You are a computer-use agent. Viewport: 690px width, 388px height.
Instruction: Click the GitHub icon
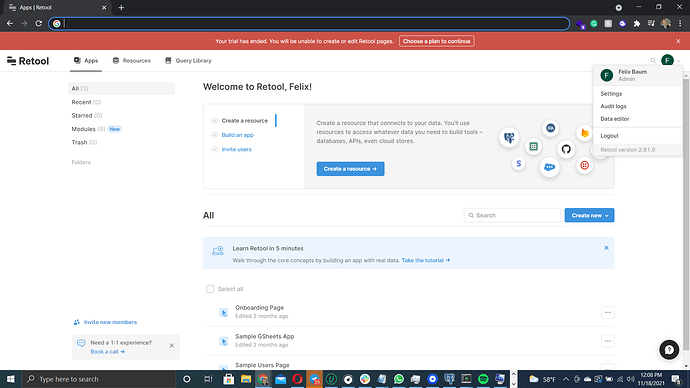tap(566, 149)
